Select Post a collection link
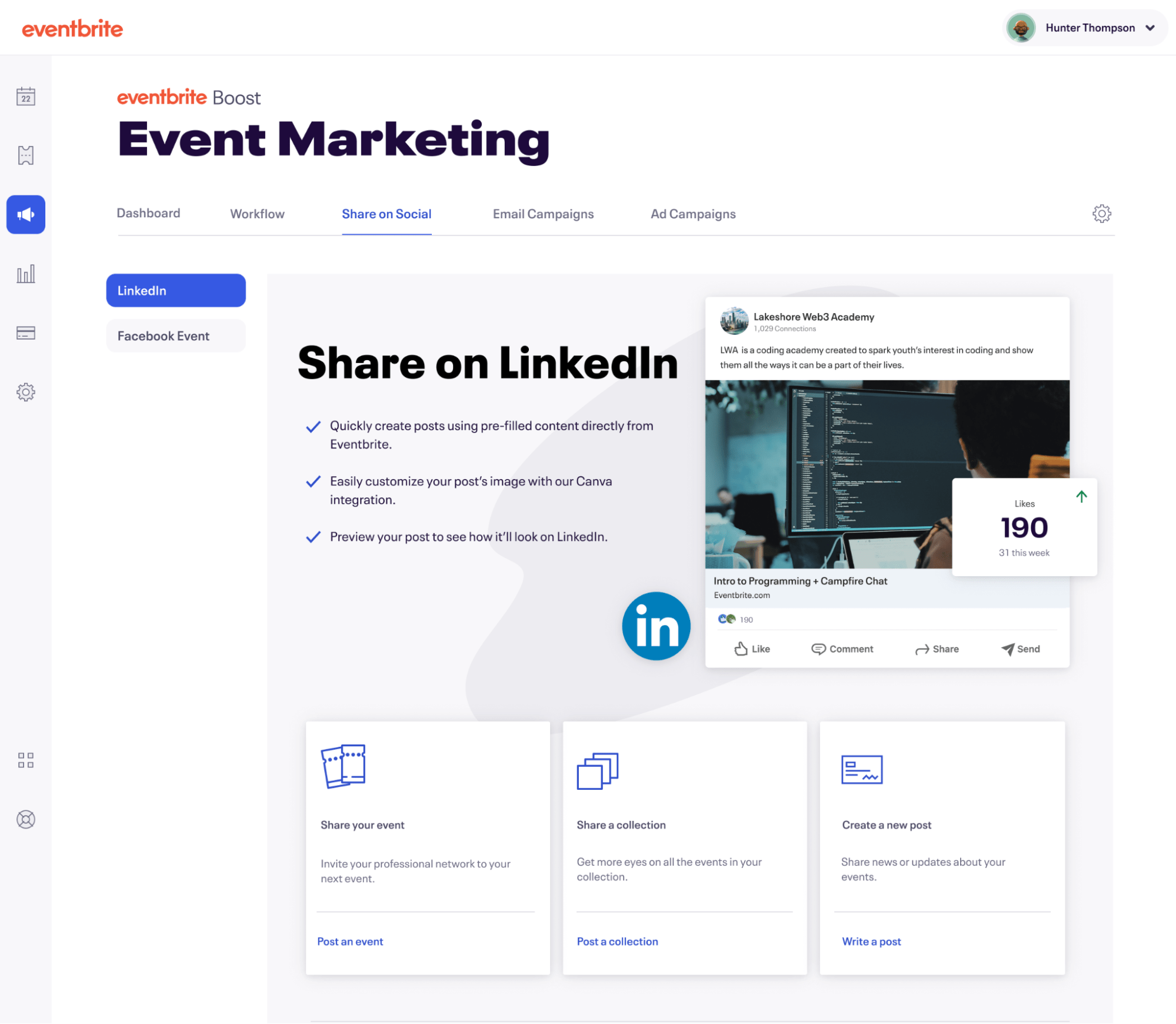The height and width of the screenshot is (1024, 1176). 617,940
